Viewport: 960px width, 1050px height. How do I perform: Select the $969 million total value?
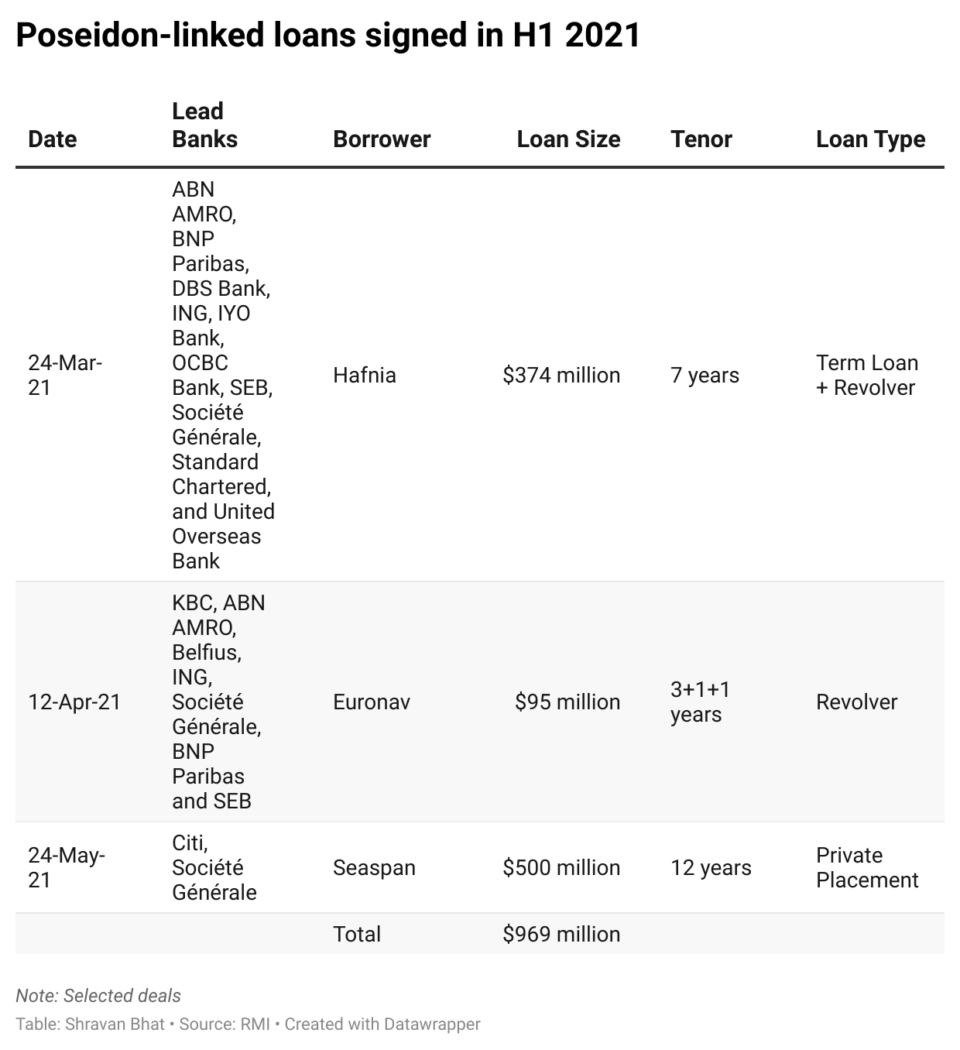tap(561, 934)
